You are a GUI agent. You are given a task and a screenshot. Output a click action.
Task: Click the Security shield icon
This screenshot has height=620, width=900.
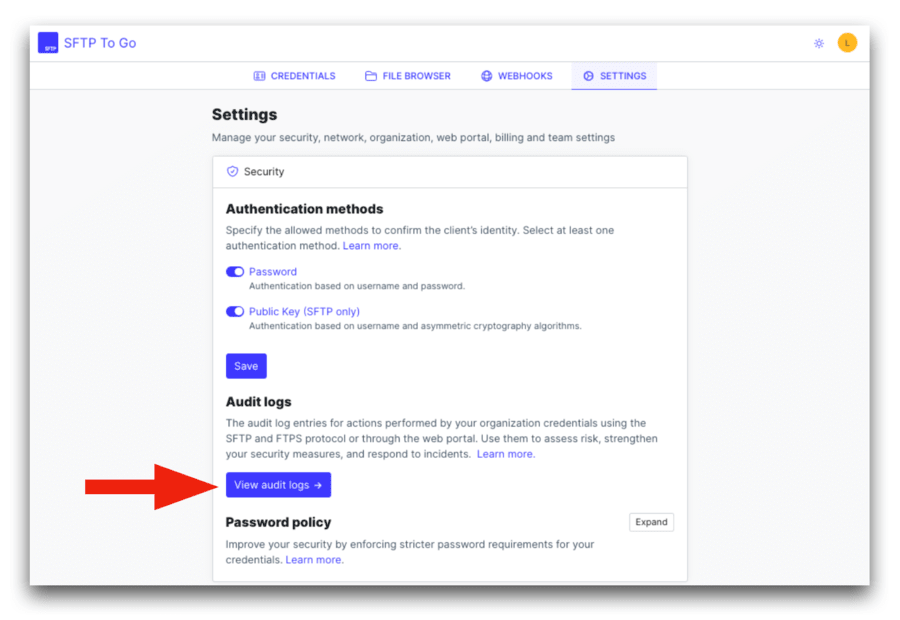tap(231, 171)
